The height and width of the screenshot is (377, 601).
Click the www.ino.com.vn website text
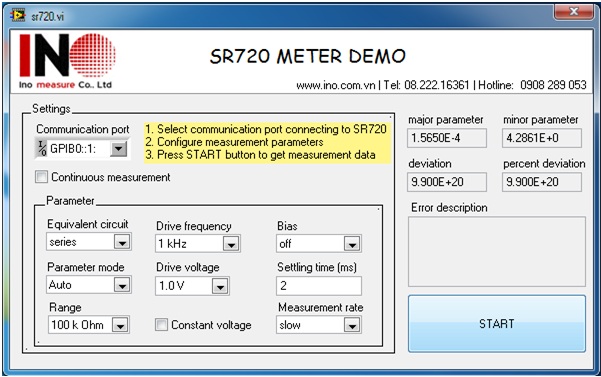[335, 85]
